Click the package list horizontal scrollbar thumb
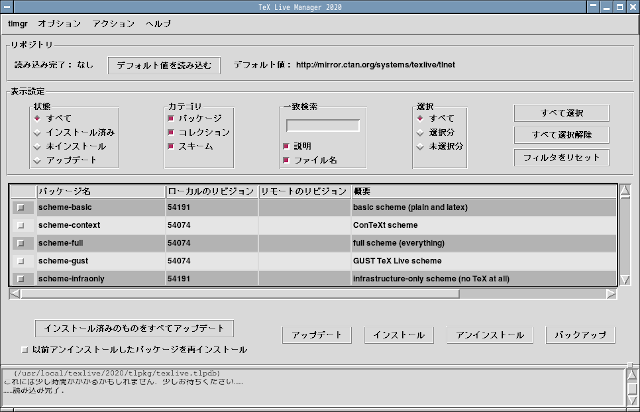Viewport: 640px width, 412px height. (240, 294)
